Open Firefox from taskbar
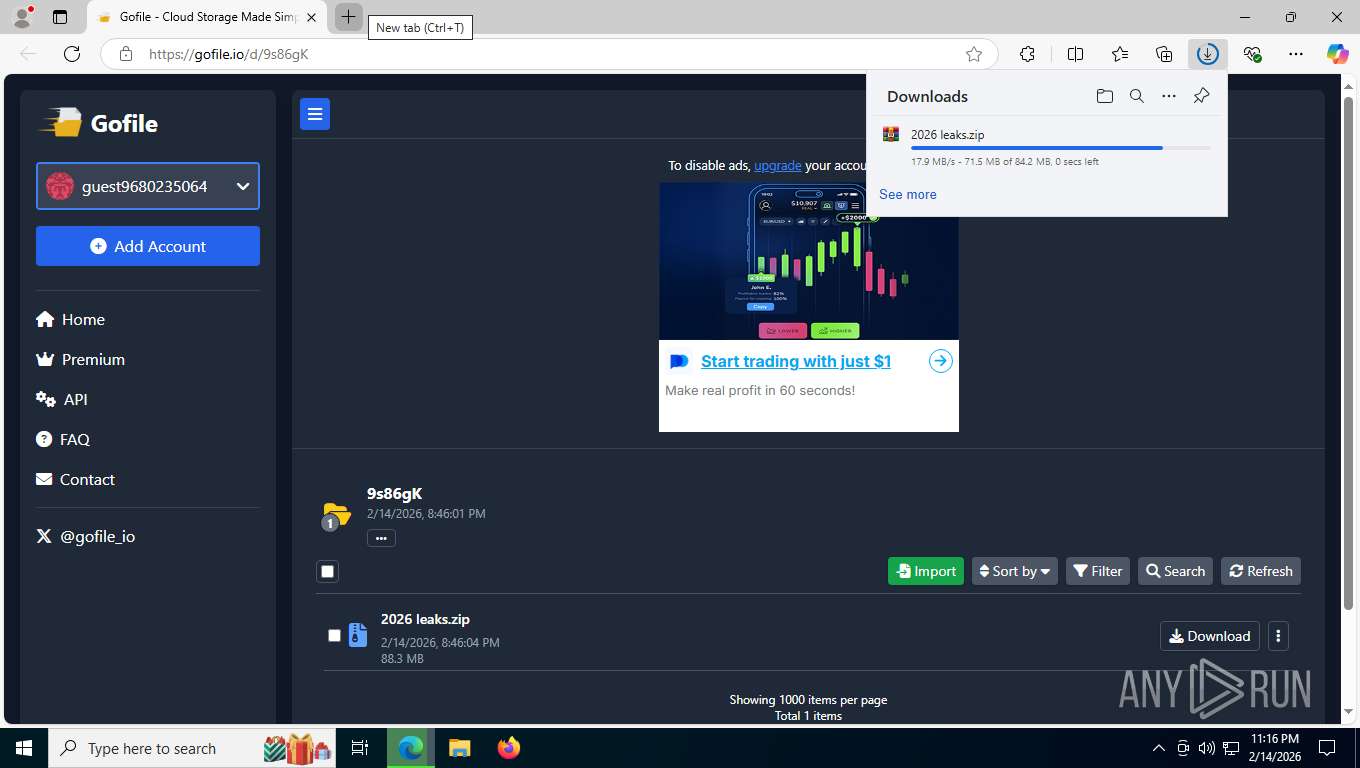This screenshot has width=1360, height=768. pyautogui.click(x=509, y=748)
